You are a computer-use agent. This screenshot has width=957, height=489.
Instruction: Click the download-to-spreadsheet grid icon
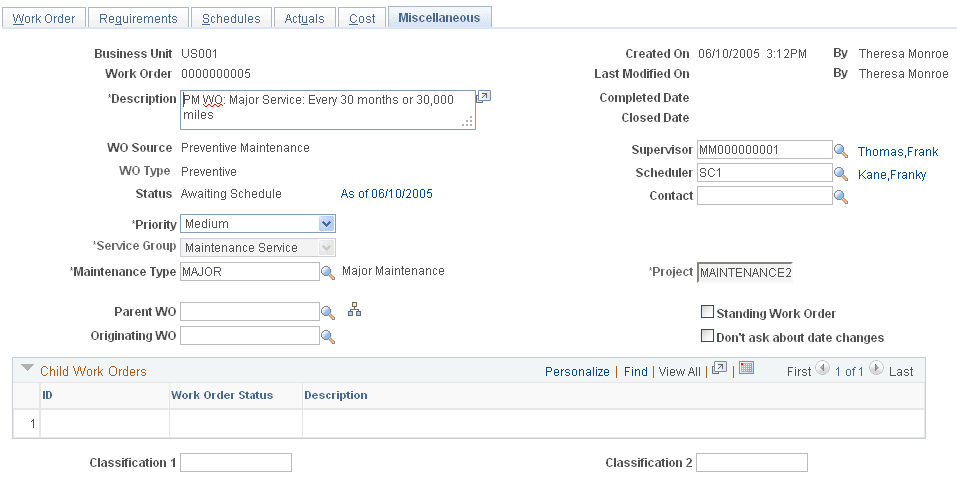click(x=746, y=368)
